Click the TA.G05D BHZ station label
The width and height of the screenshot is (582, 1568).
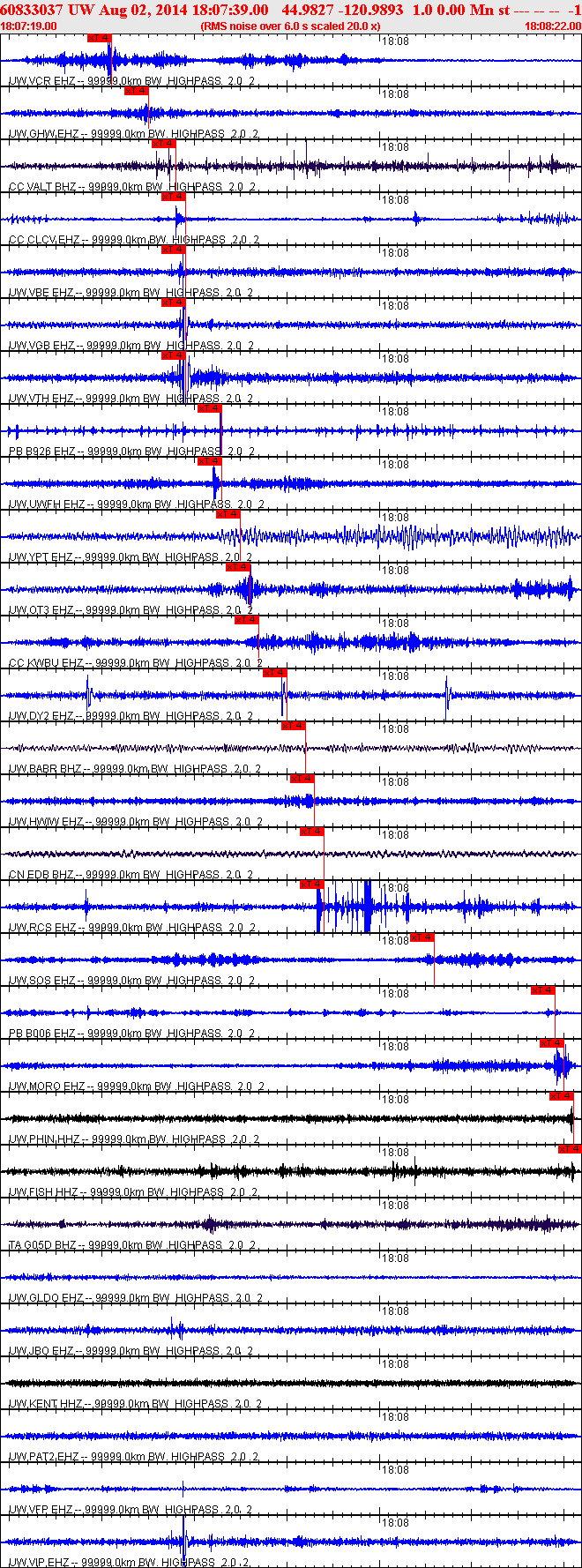42,1245
